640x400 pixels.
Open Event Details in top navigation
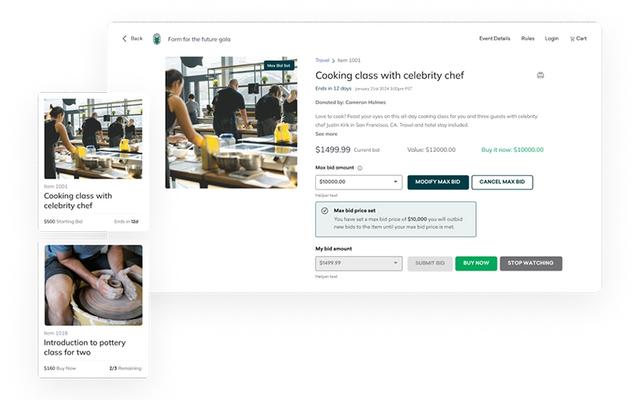495,39
